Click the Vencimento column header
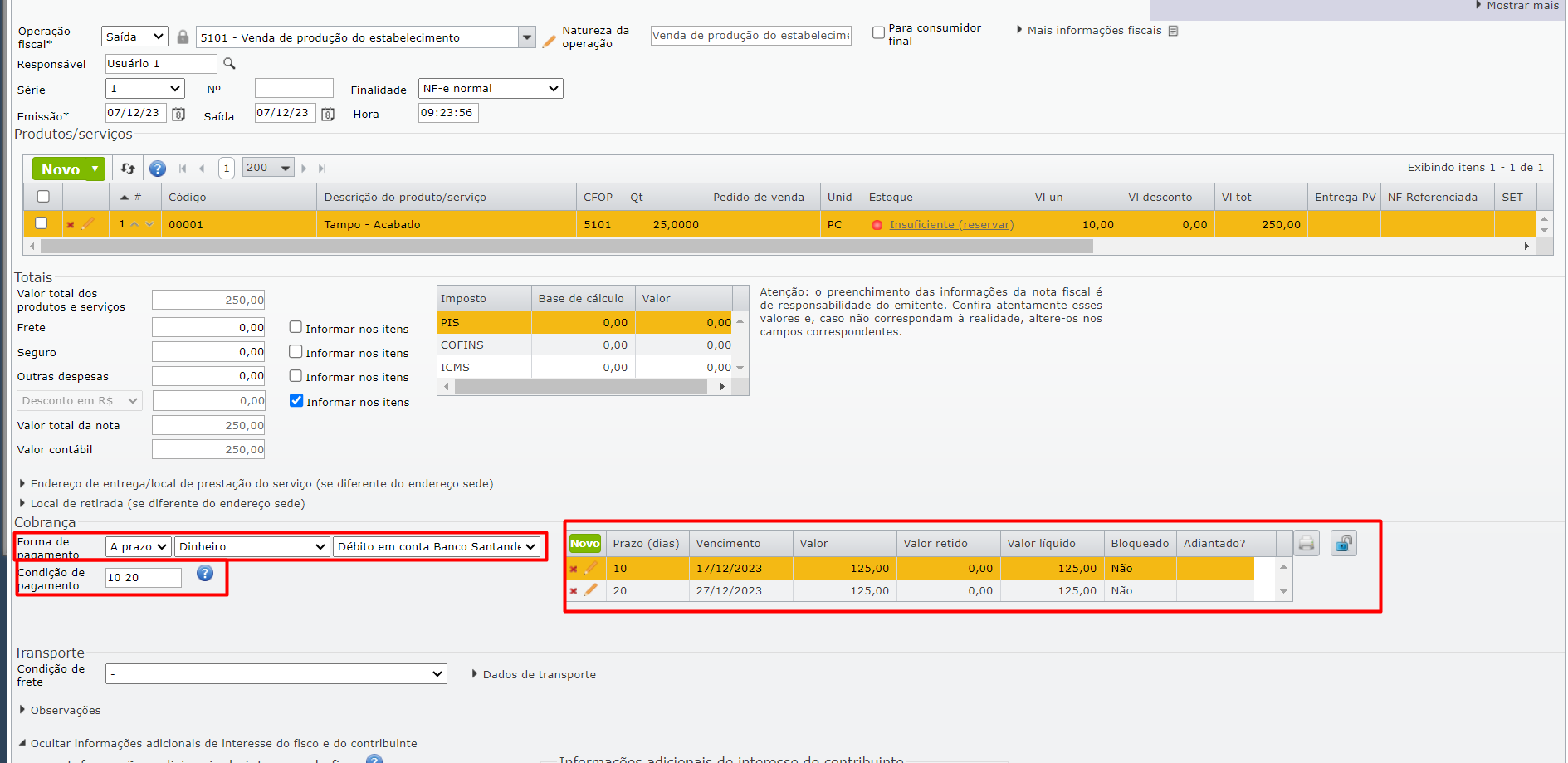Viewport: 1568px width, 763px height. tap(728, 544)
